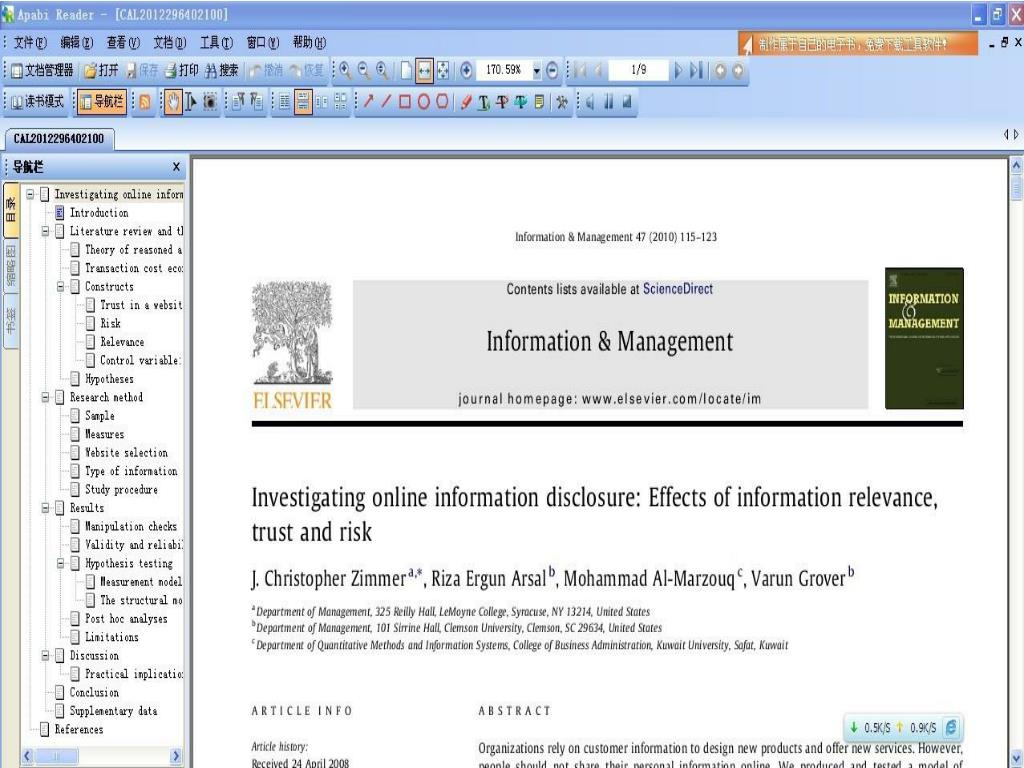Click the network speed widget's browser icon
The height and width of the screenshot is (768, 1024).
click(x=951, y=727)
